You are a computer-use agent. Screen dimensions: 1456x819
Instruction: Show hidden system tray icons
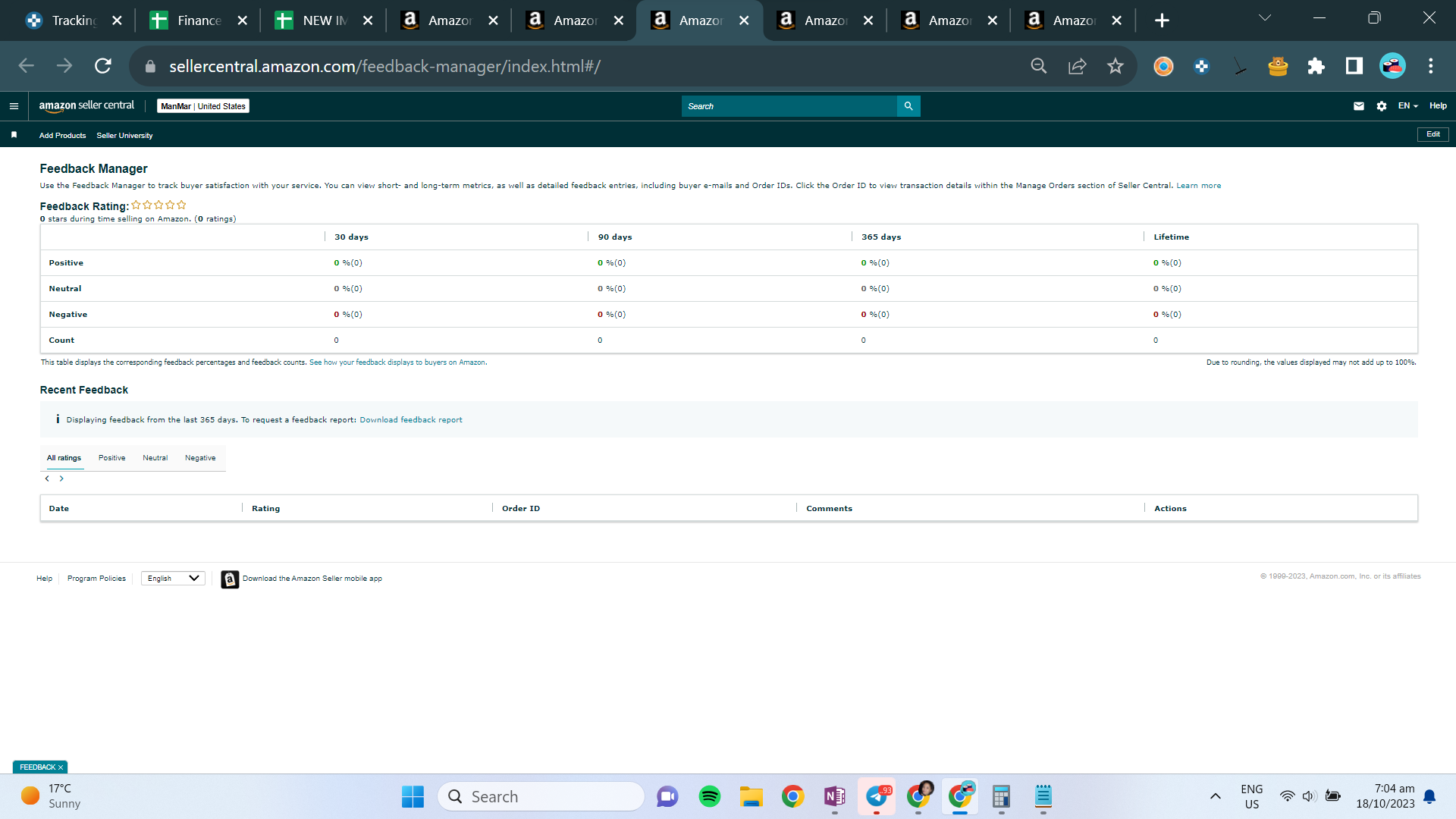point(1216,796)
